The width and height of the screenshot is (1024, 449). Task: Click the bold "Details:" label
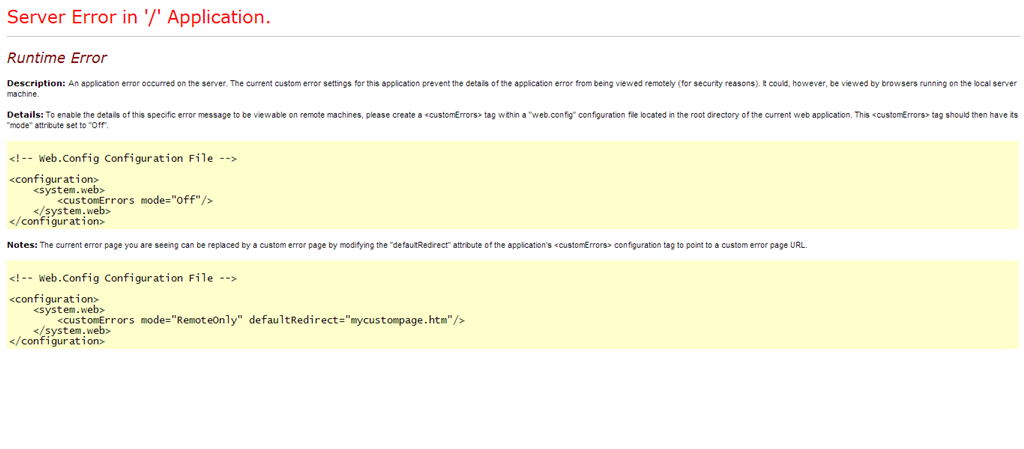[x=25, y=115]
